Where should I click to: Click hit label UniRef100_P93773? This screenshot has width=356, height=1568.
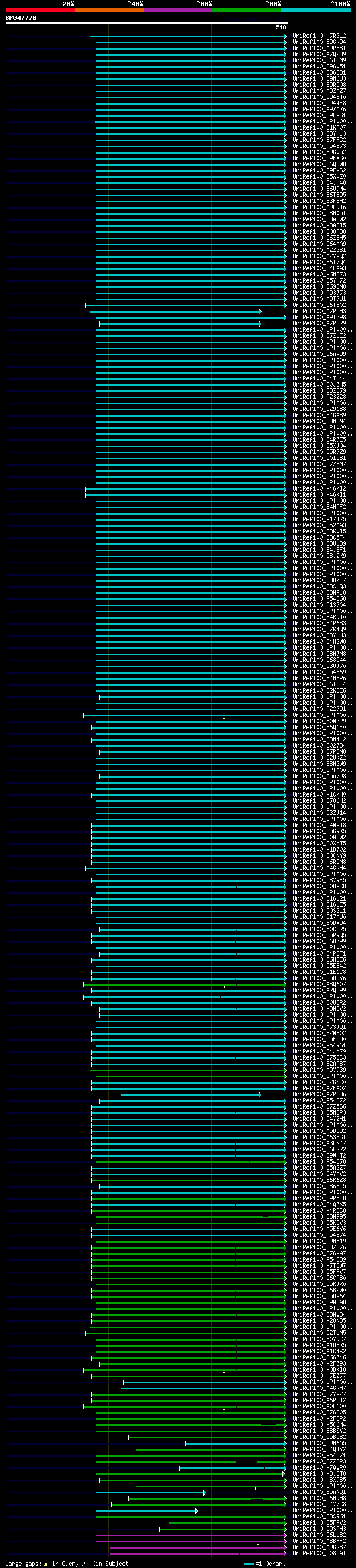pos(319,293)
